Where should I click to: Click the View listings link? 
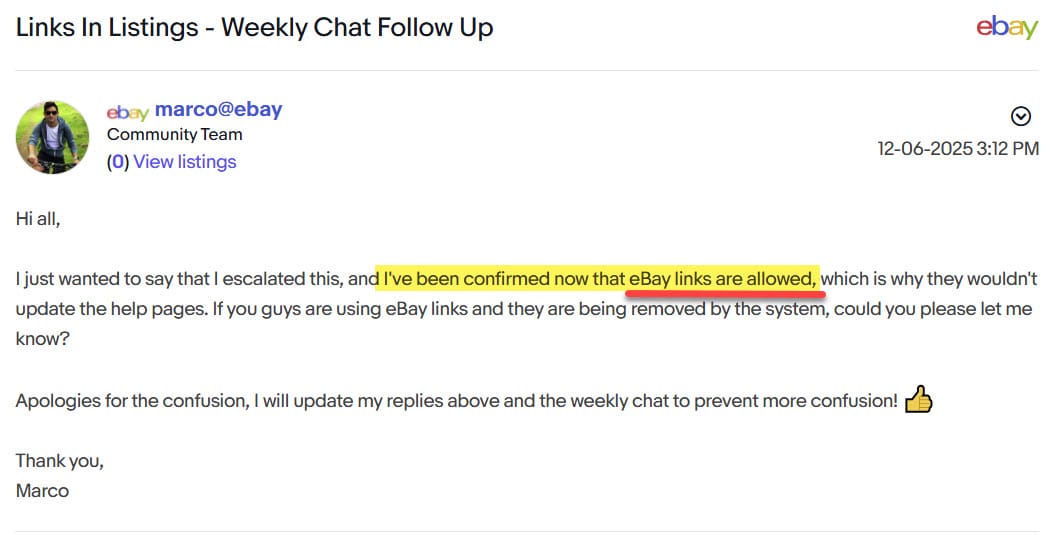(x=185, y=162)
